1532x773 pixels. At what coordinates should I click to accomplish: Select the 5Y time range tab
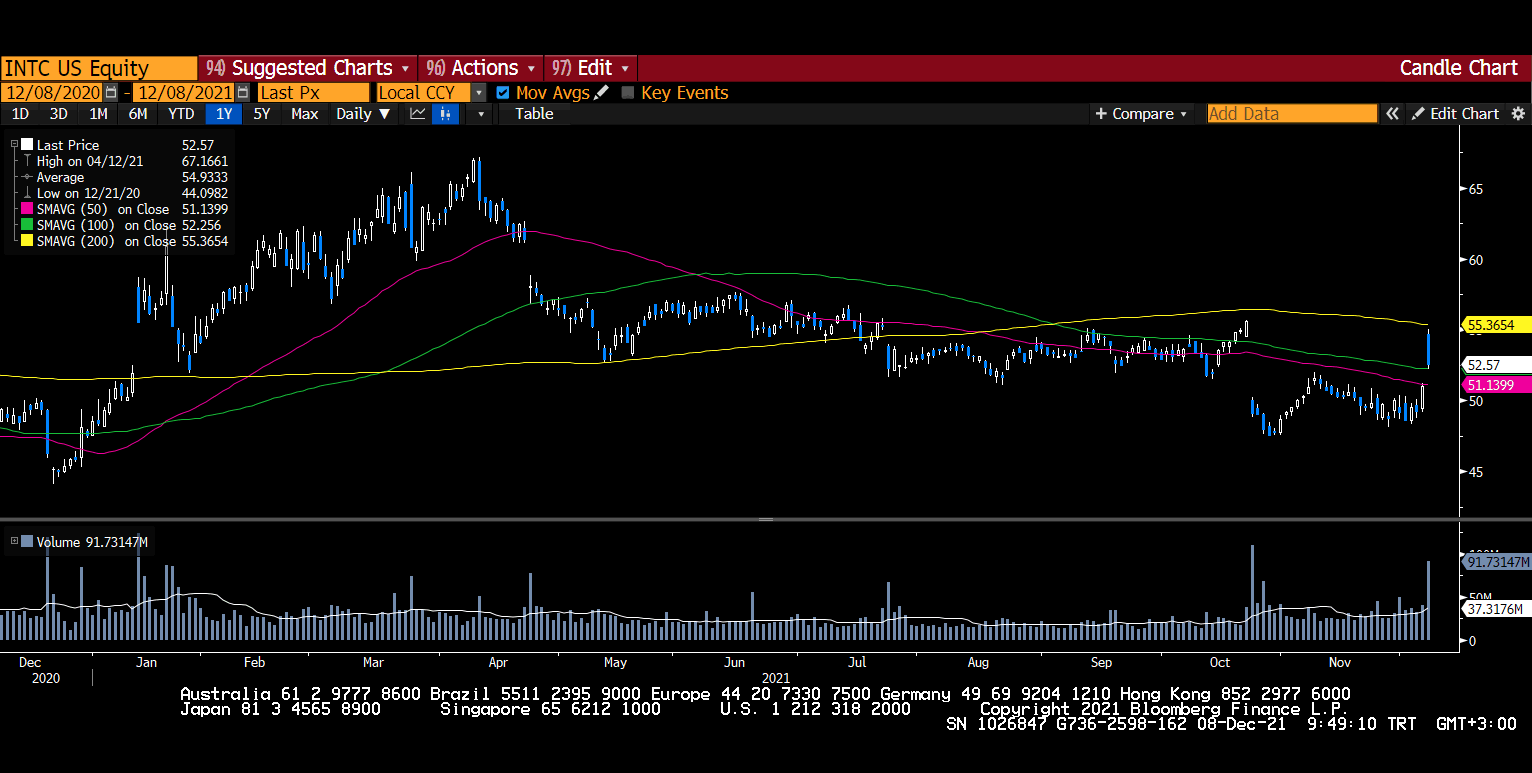tap(262, 114)
